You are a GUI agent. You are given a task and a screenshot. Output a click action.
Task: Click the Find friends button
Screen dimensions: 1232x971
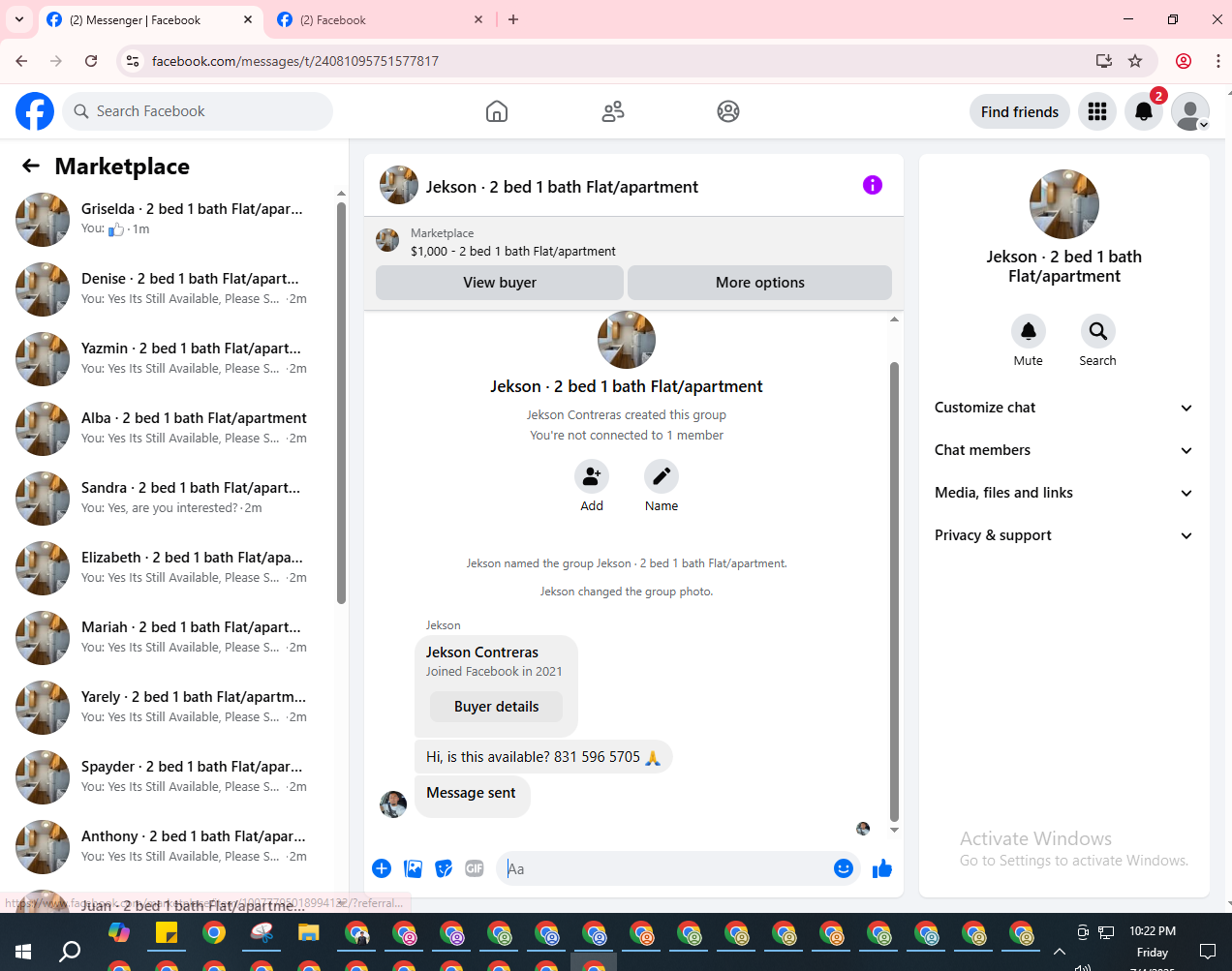click(1020, 111)
